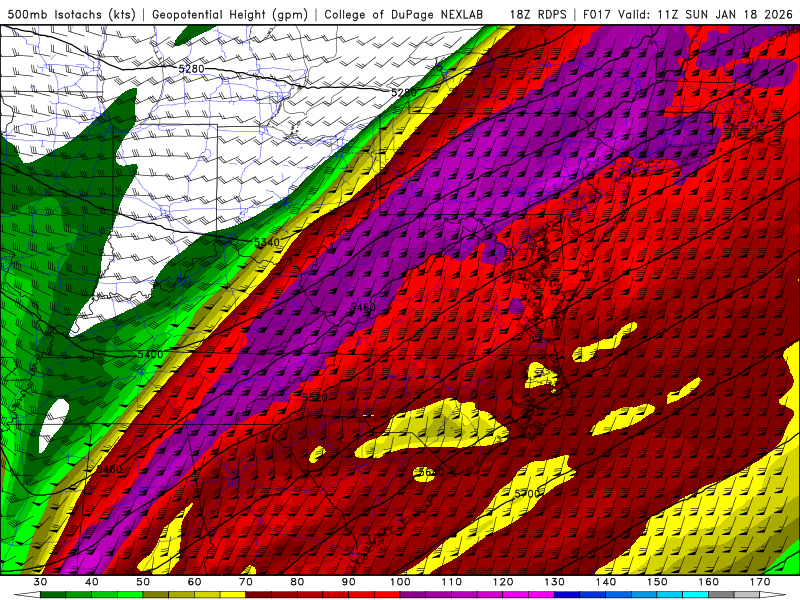The image size is (800, 600).
Task: Click the 150 kt label on color scale
Action: pos(657,582)
